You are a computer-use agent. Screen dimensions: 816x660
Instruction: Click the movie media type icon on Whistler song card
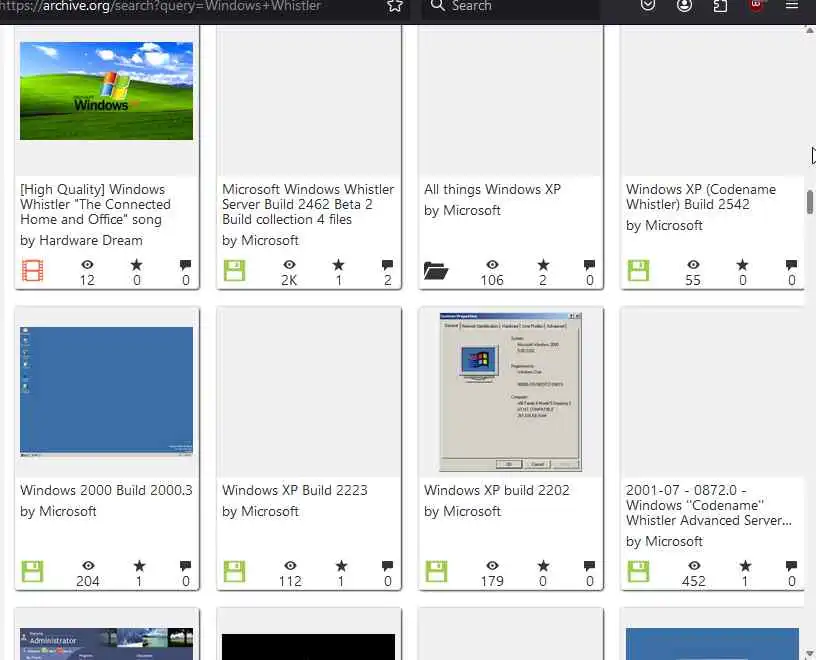tap(32, 271)
